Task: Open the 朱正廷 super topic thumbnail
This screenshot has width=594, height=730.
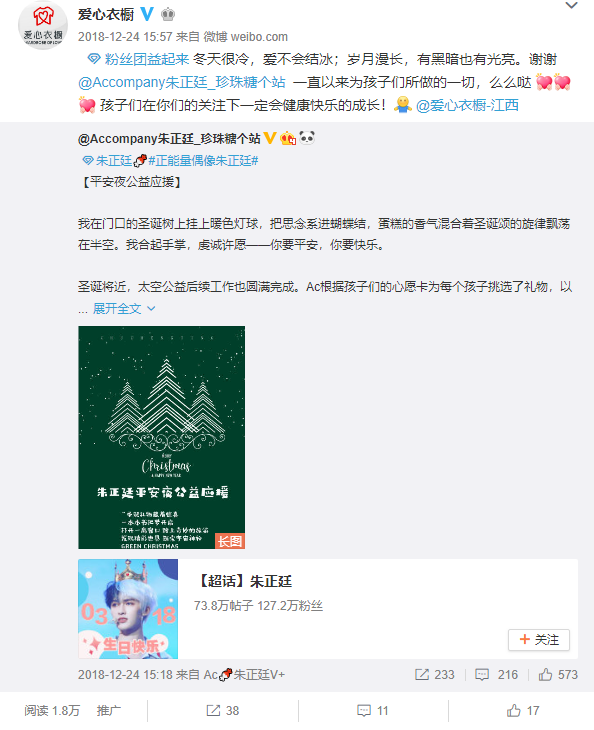Action: (128, 608)
